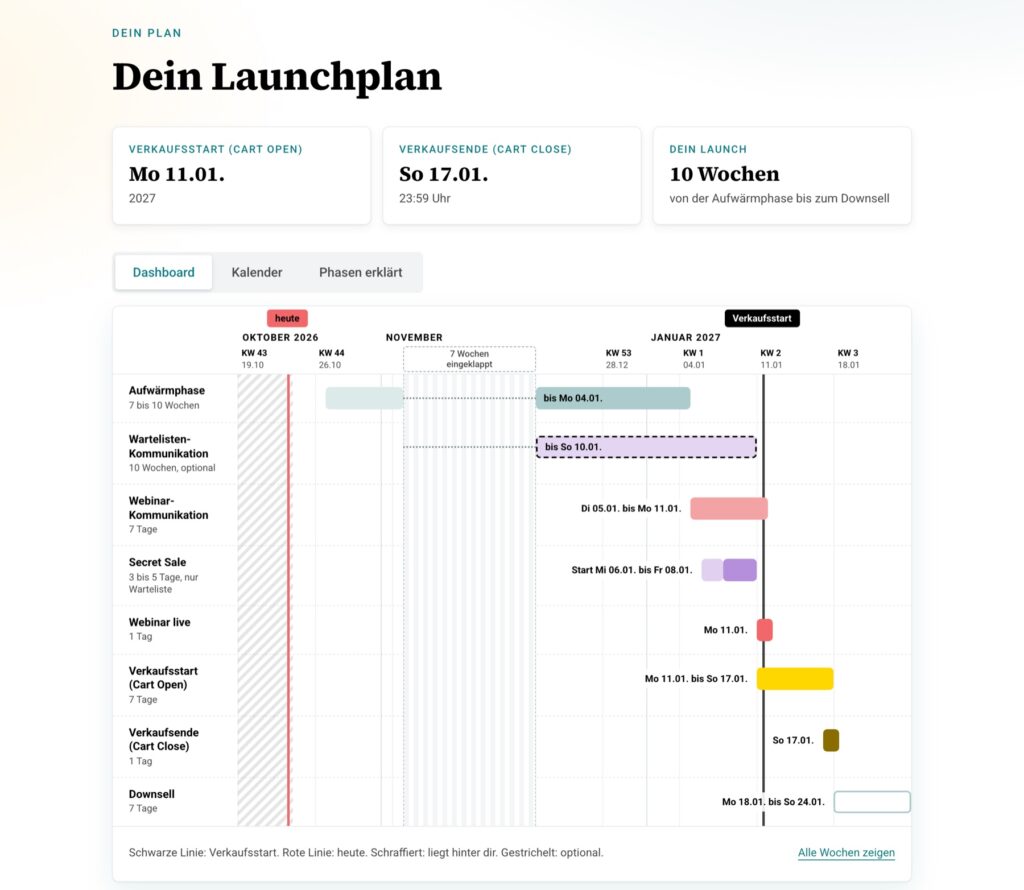Click the Verkaufsende (Cart Close) summary card

(x=511, y=176)
